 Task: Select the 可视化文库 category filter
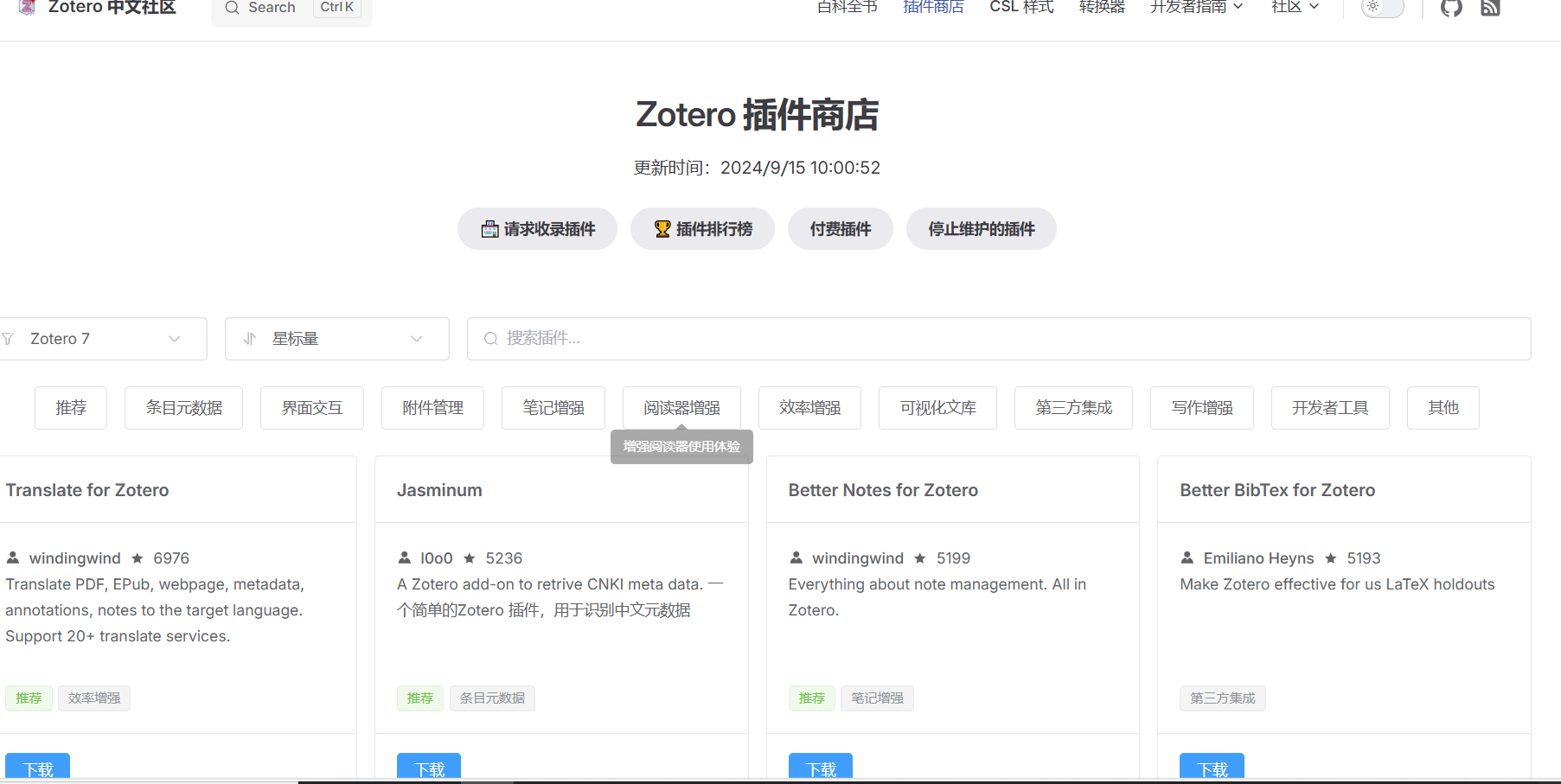coord(937,408)
